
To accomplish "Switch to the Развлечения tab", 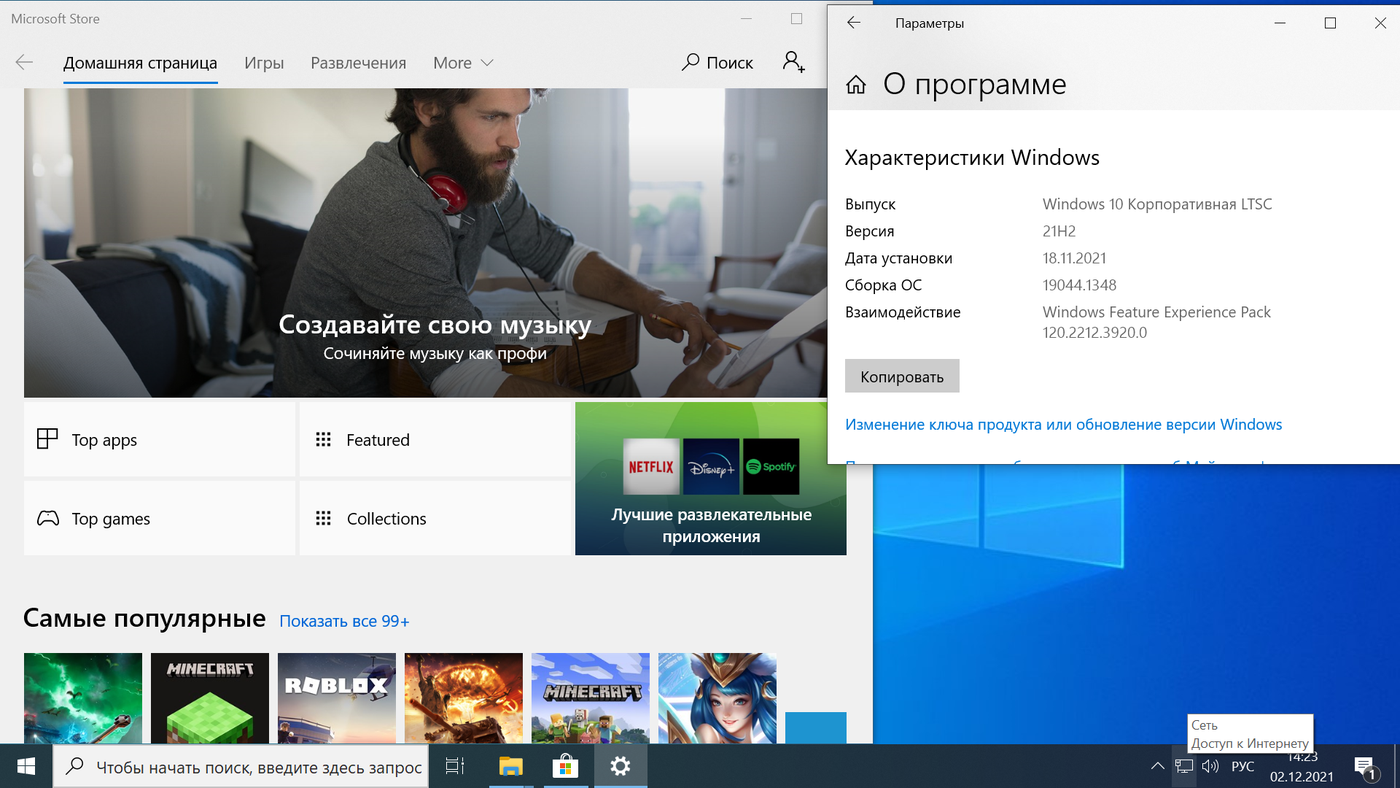I will tap(358, 62).
